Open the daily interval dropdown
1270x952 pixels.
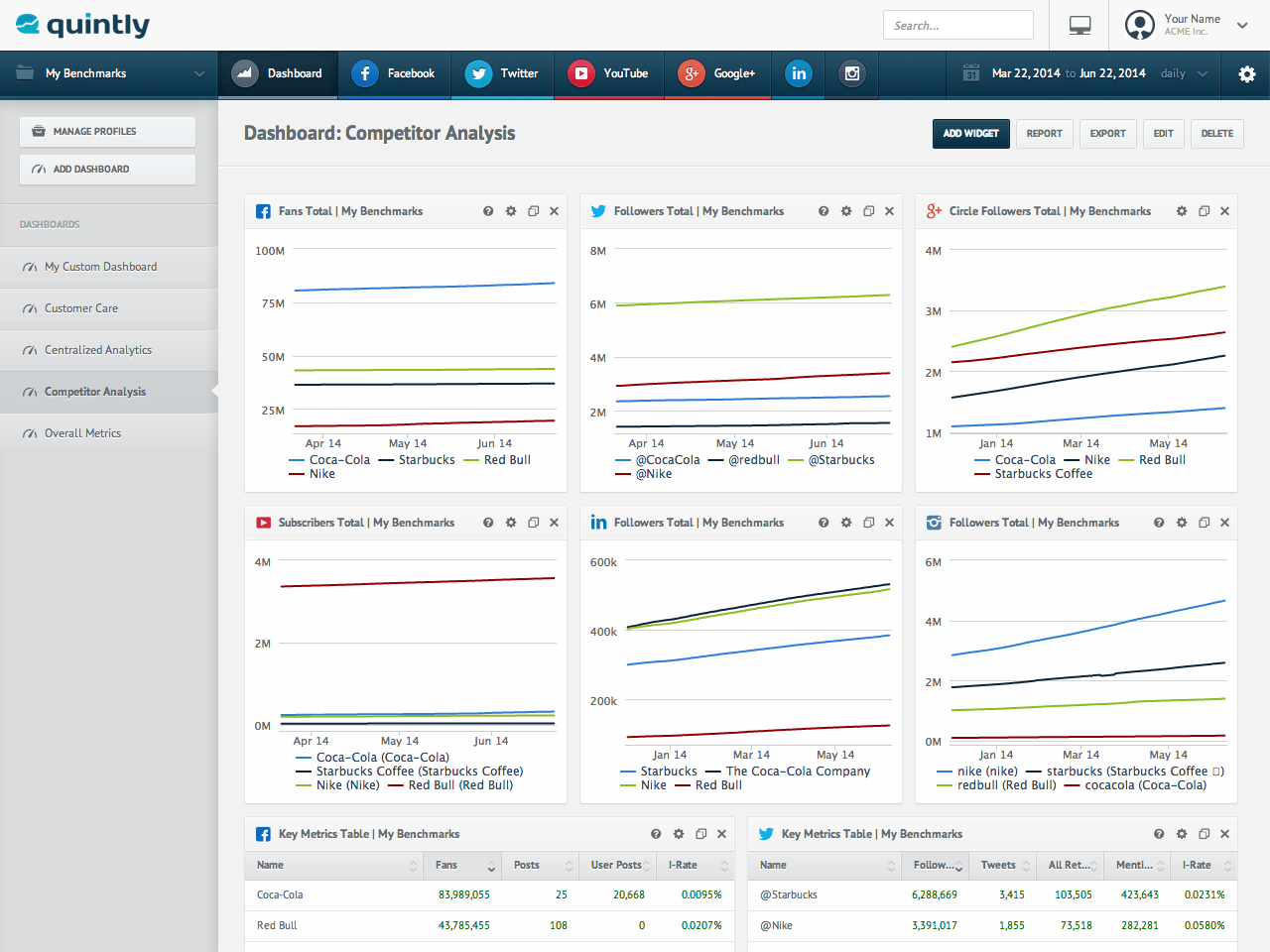point(1185,73)
